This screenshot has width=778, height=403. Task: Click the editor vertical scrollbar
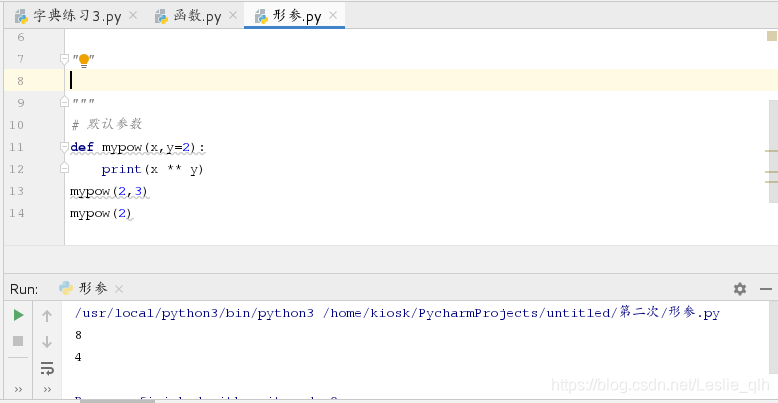pyautogui.click(x=774, y=151)
